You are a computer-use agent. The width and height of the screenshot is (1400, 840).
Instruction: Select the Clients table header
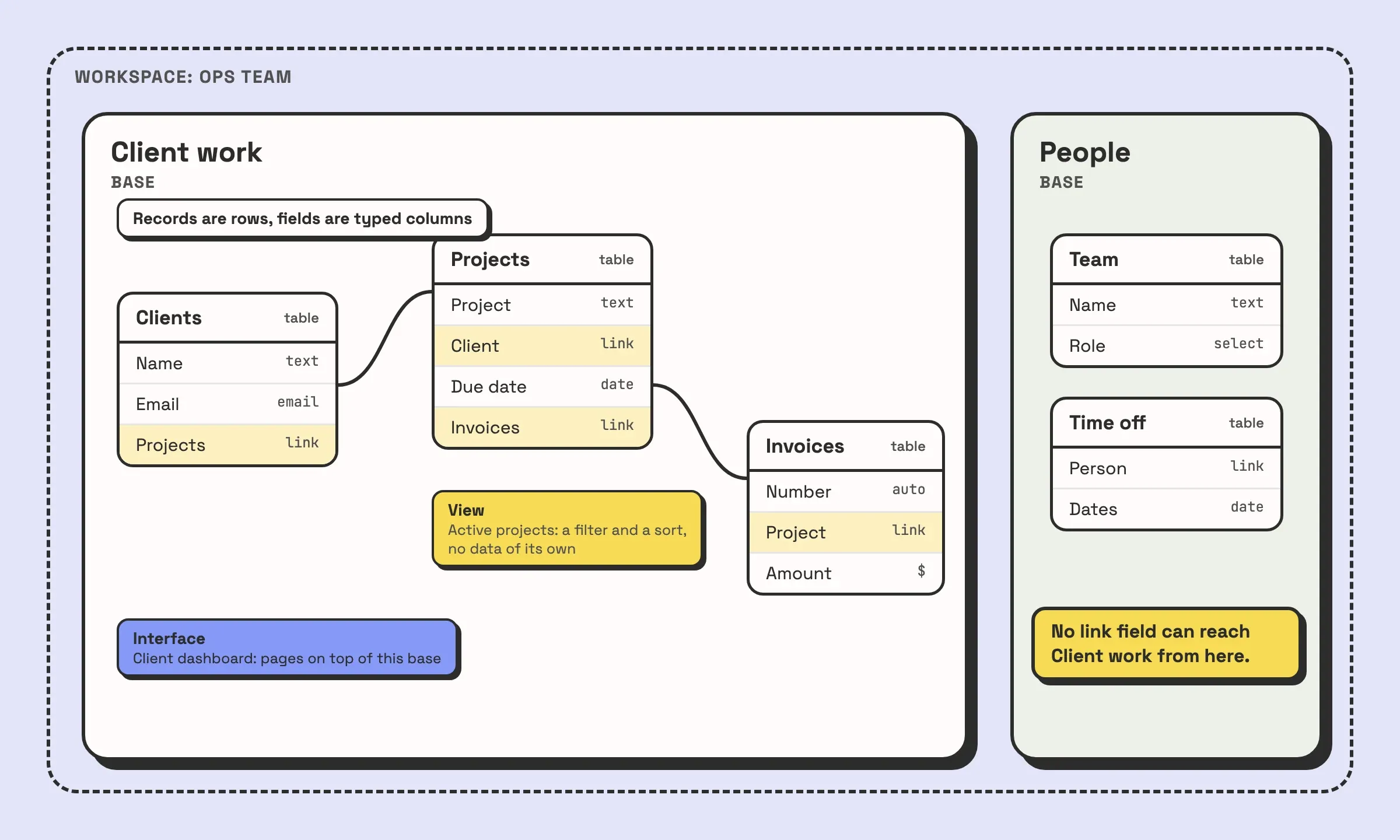(x=228, y=318)
